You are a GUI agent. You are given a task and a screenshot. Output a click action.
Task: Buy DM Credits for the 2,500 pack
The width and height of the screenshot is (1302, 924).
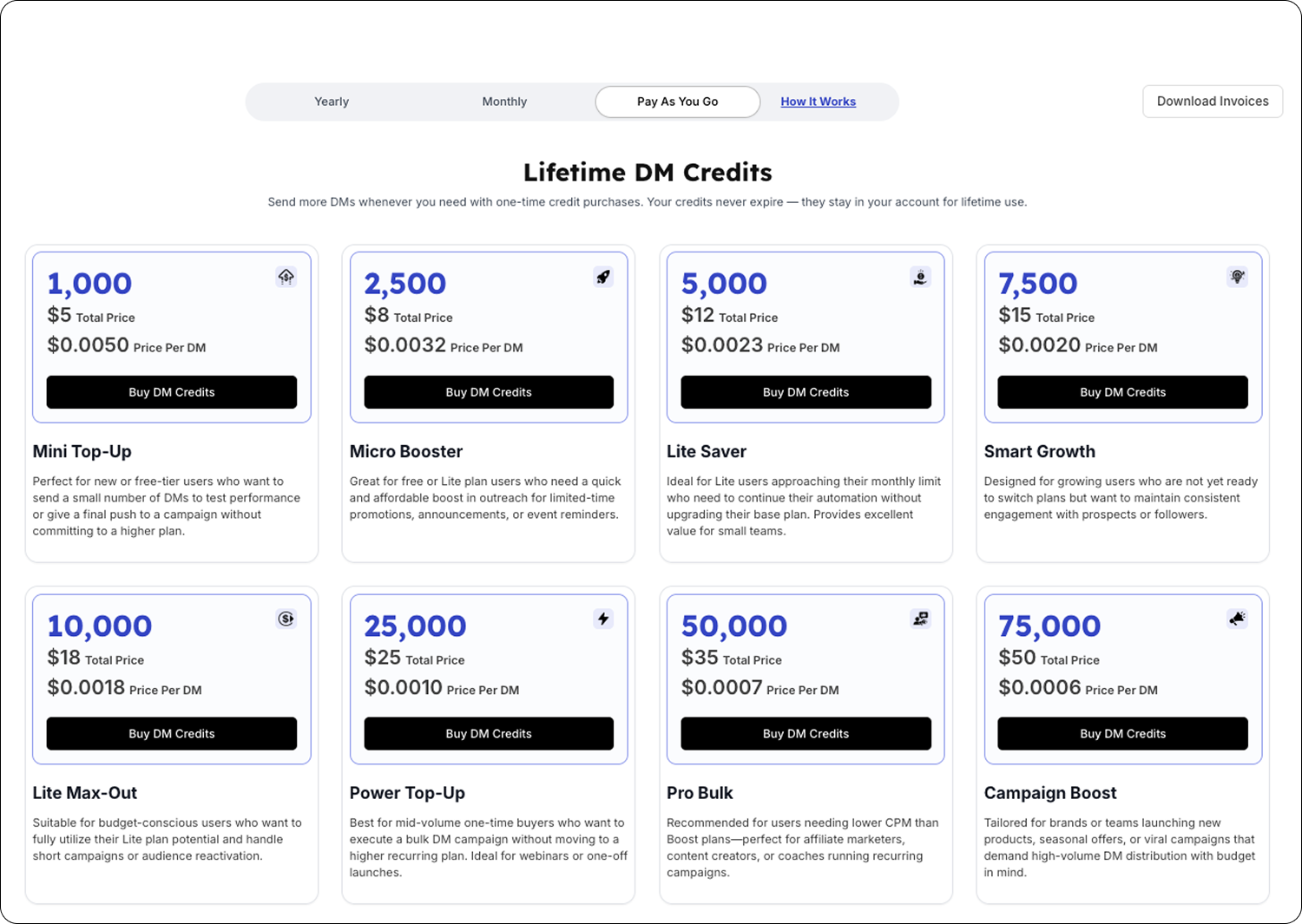[489, 392]
